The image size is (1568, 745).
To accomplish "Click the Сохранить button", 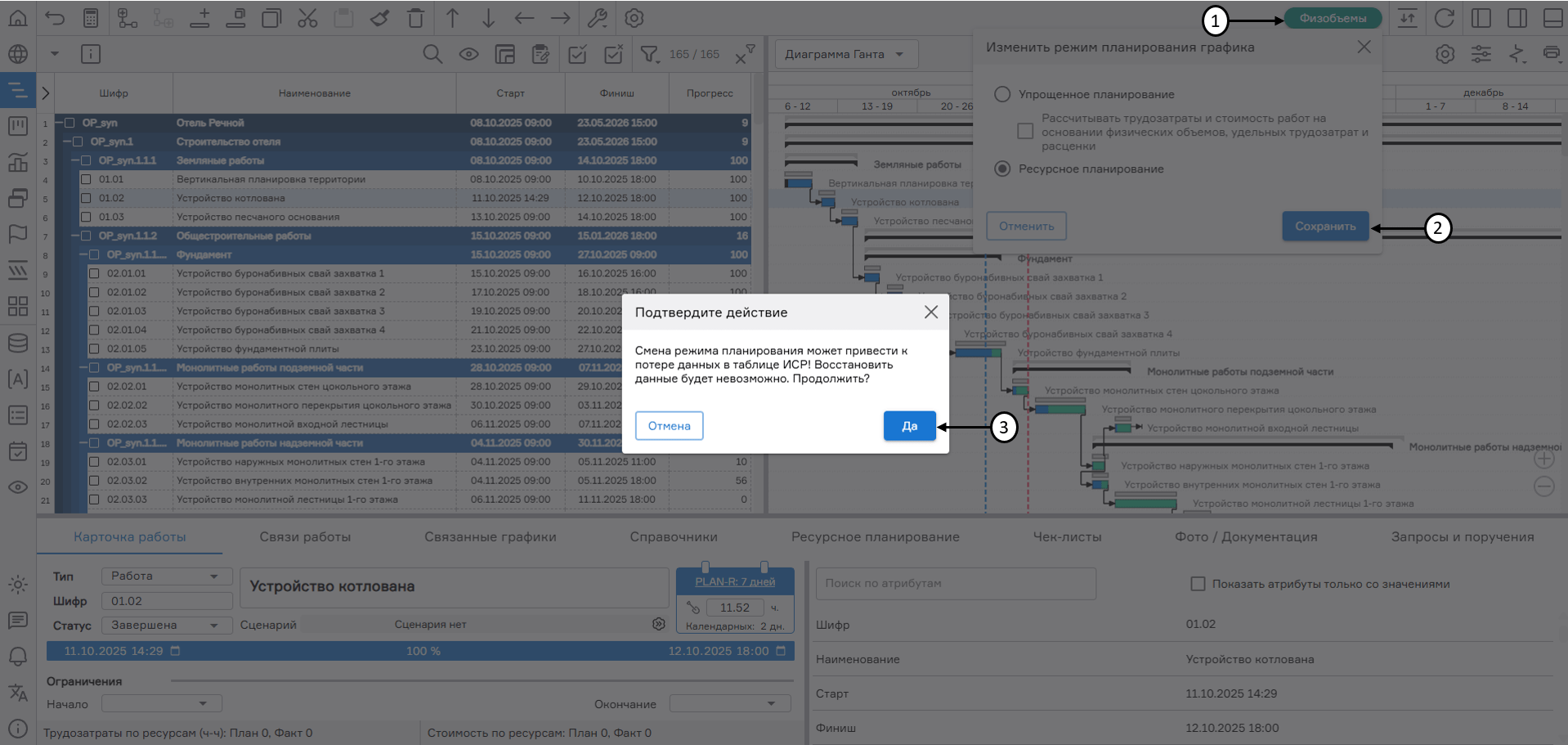I will 1324,227.
